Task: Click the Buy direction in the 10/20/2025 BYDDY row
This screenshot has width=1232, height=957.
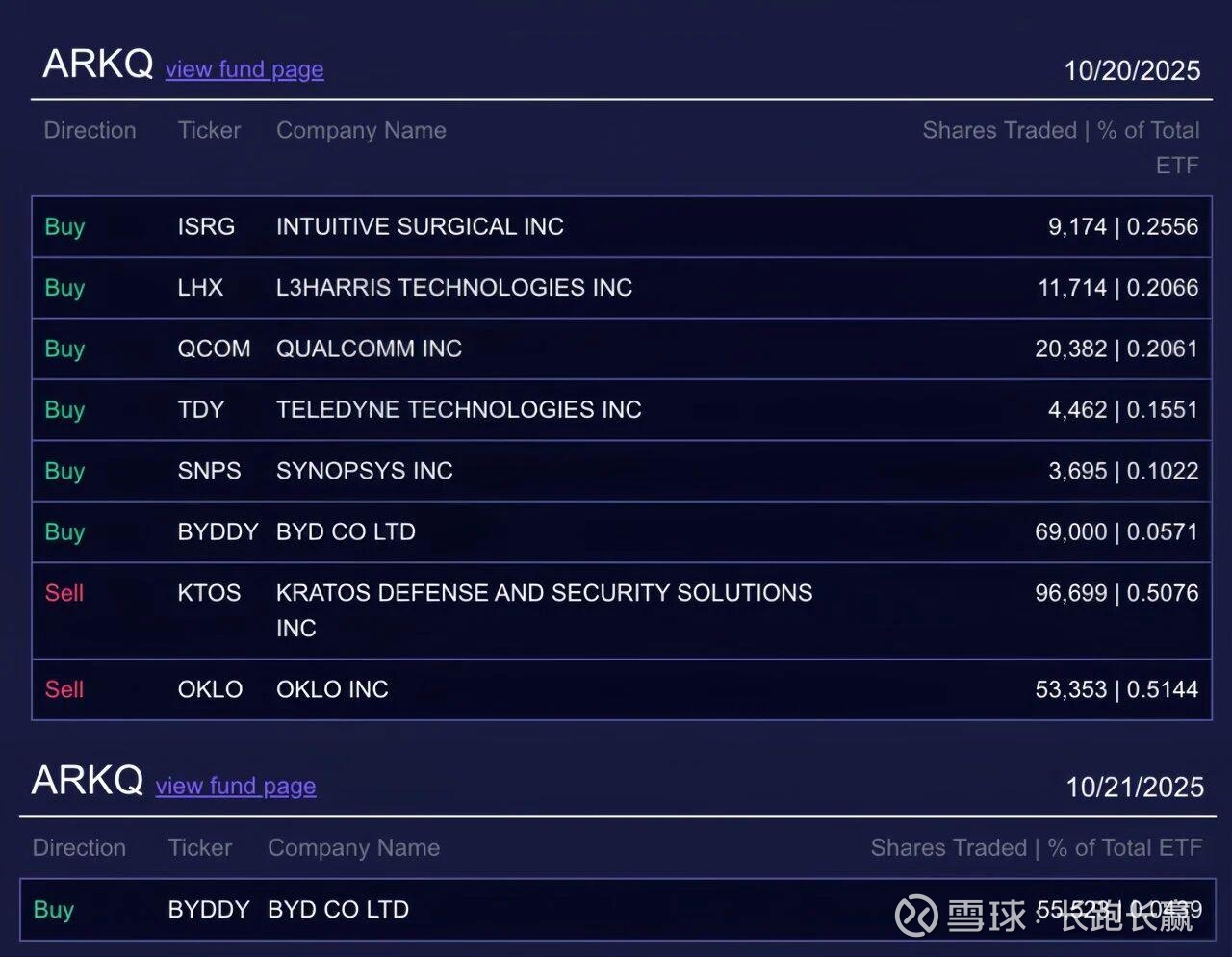Action: (64, 532)
